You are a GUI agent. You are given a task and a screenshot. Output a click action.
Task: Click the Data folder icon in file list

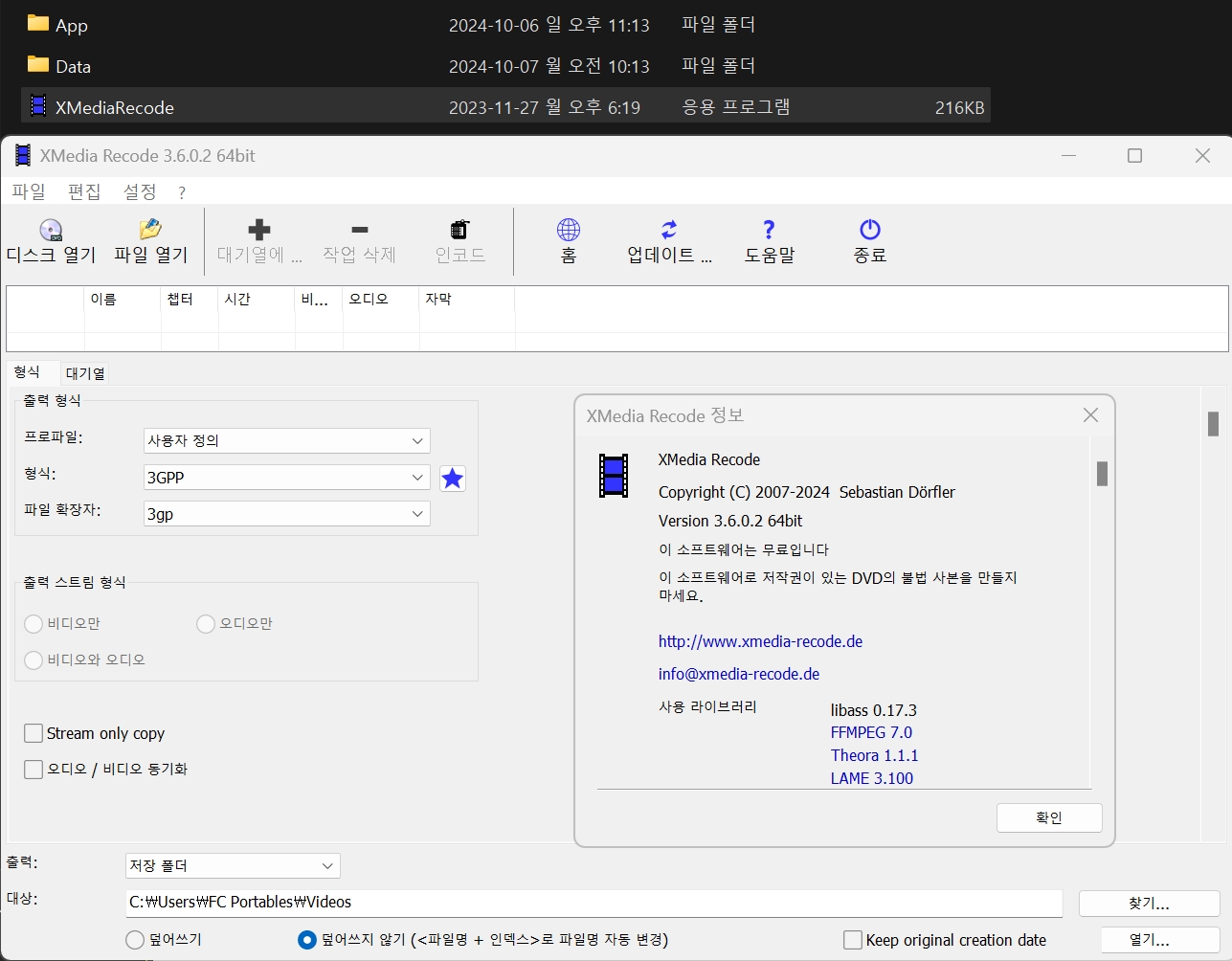pyautogui.click(x=38, y=65)
